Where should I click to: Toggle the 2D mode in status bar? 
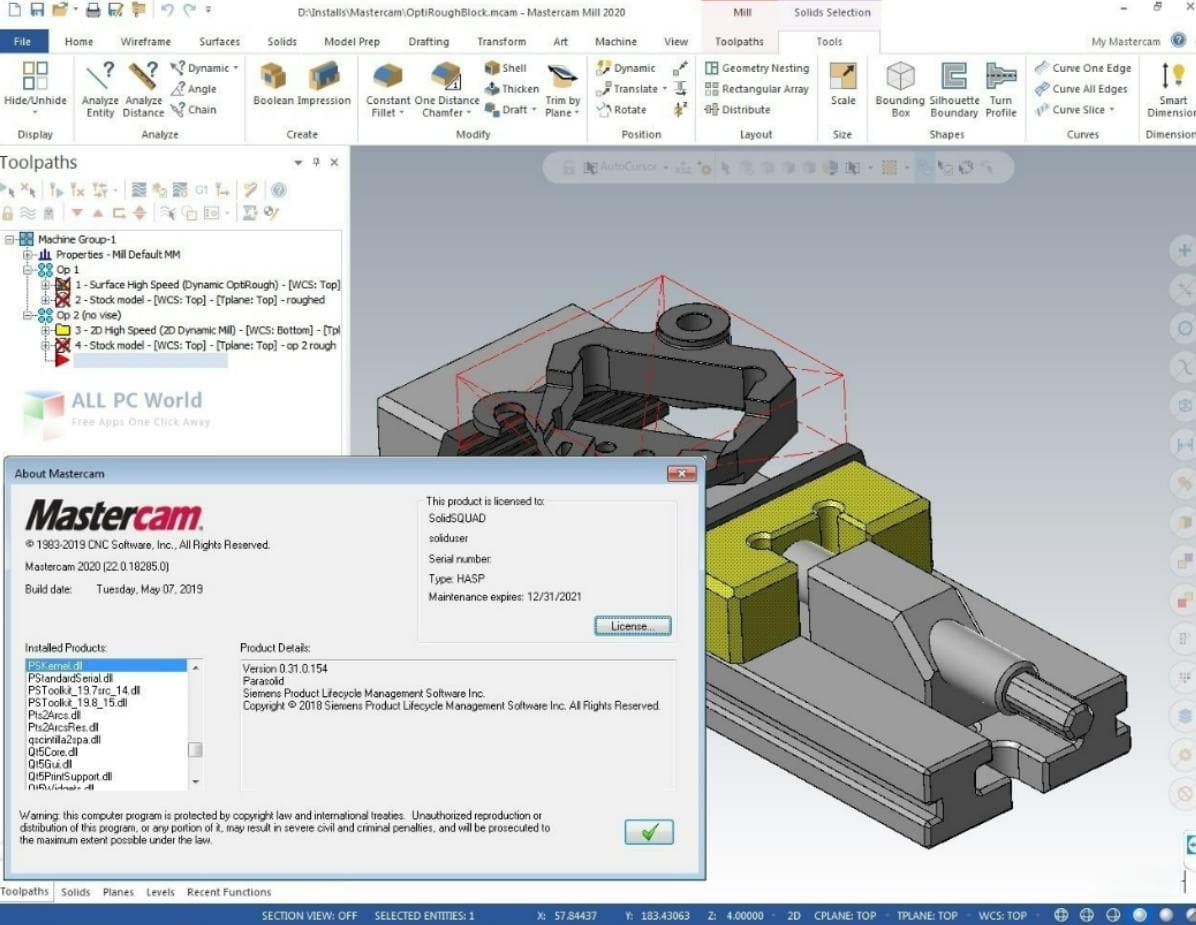click(793, 915)
